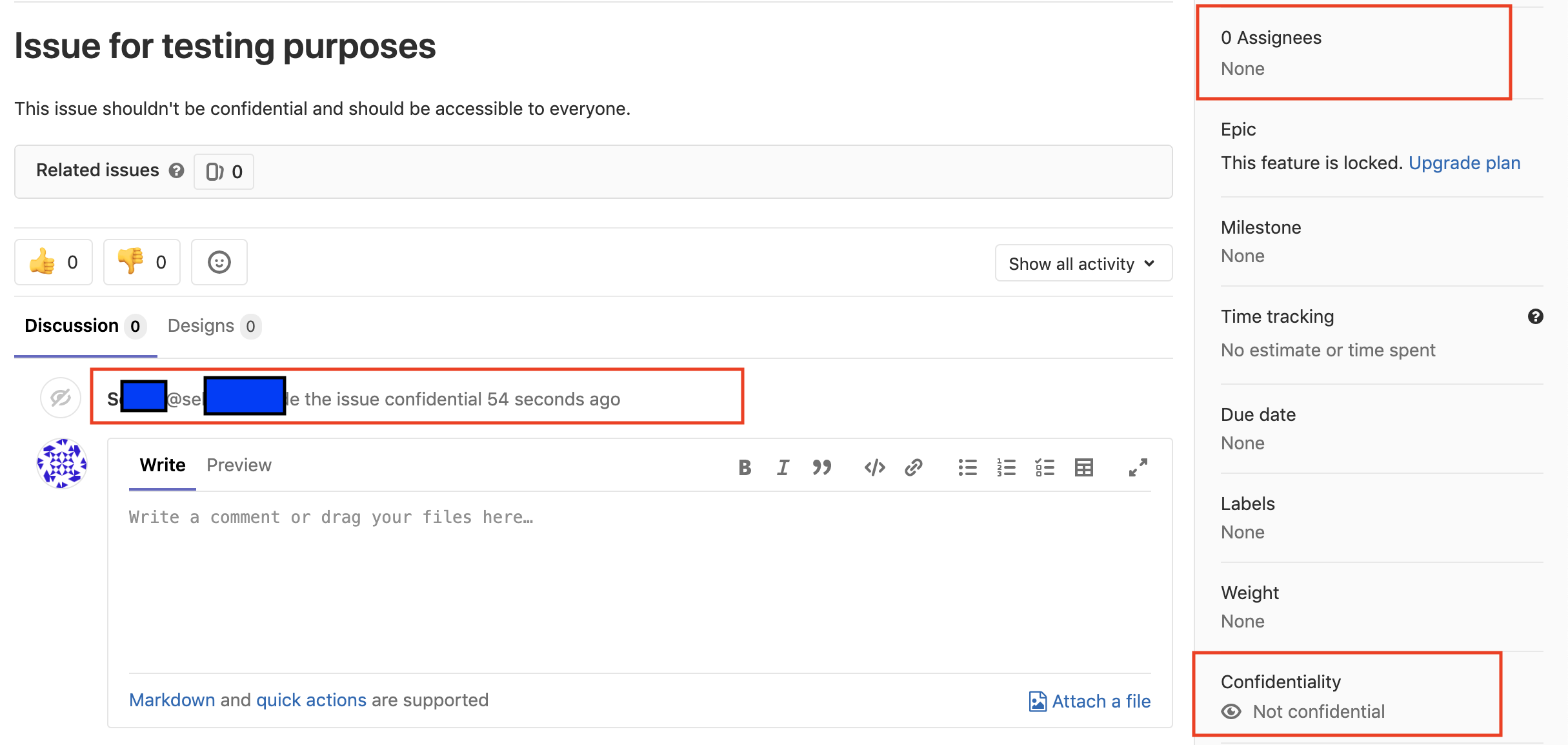Insert a numbered list
Image resolution: width=1568 pixels, height=745 pixels.
point(1006,467)
